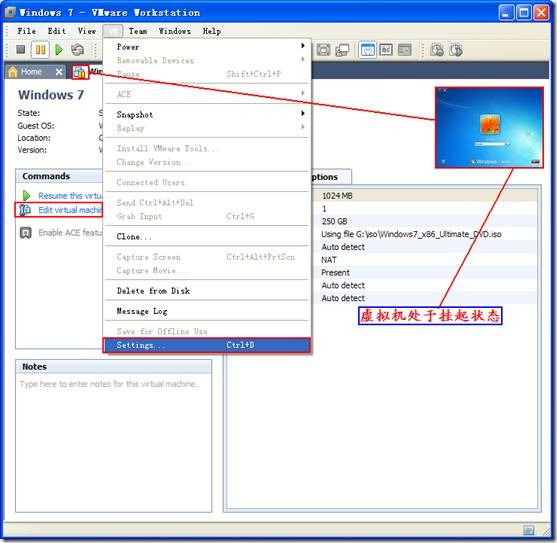This screenshot has height=543, width=557.
Task: Click the revert snapshot clock icon
Action: [456, 50]
